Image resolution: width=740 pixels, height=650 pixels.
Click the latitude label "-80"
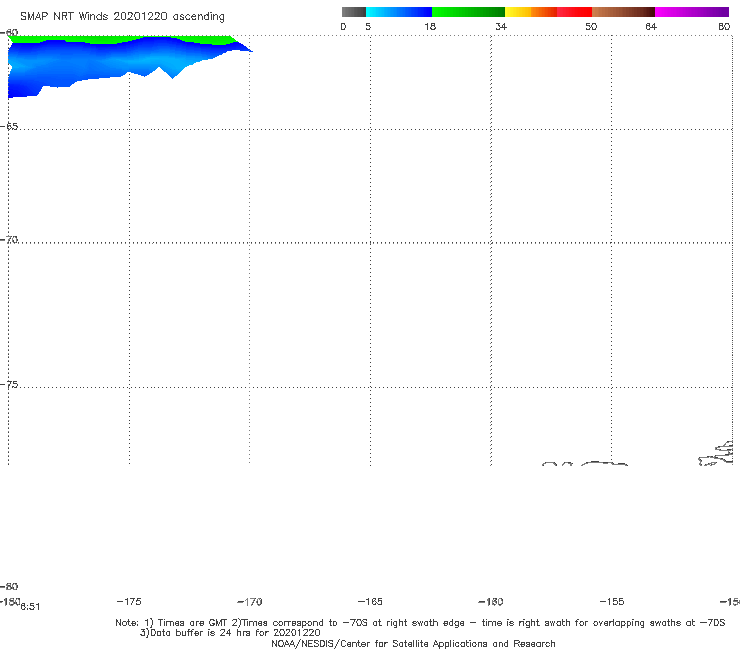9,586
